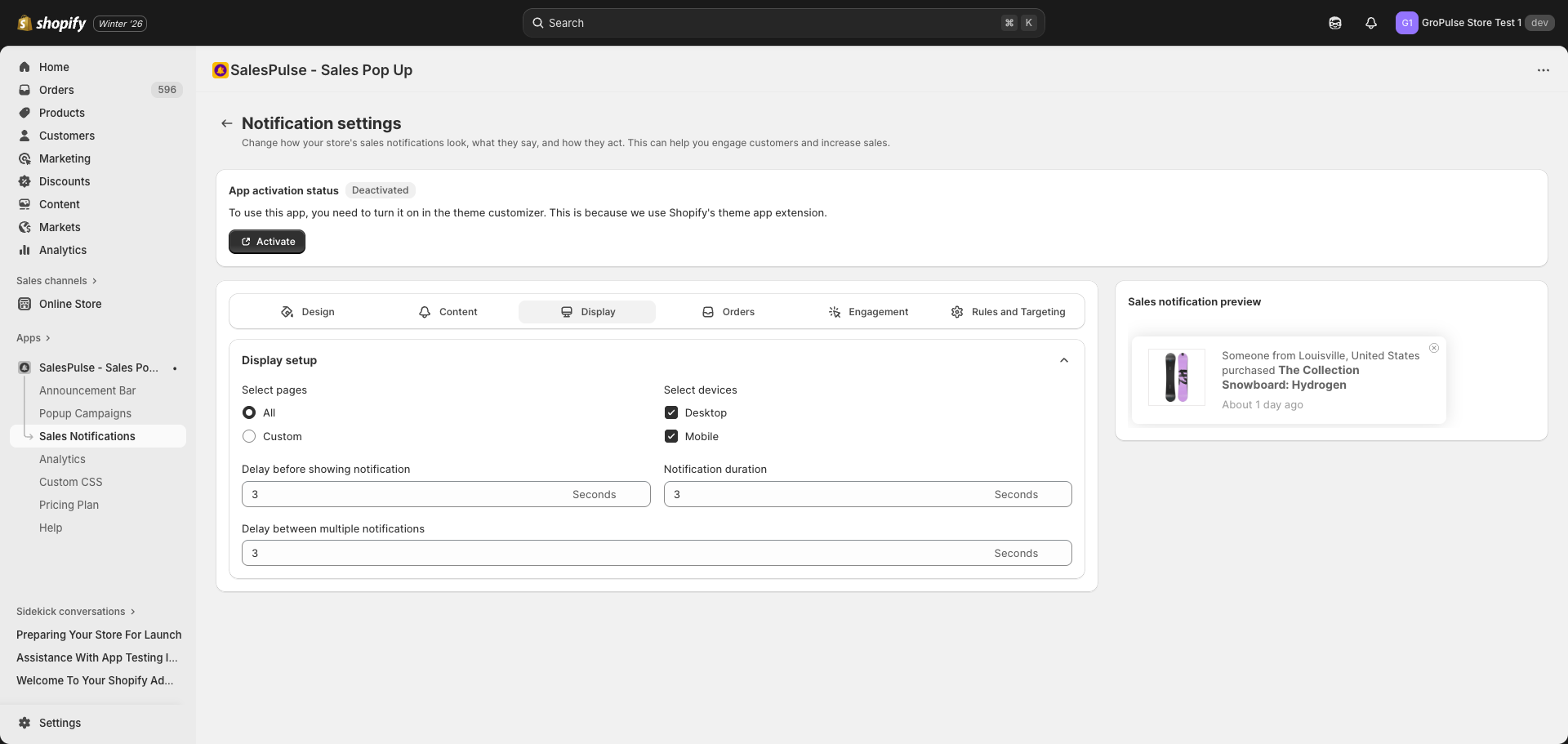The image size is (1568, 744).
Task: Select the Custom pages radio button
Action: pyautogui.click(x=249, y=437)
